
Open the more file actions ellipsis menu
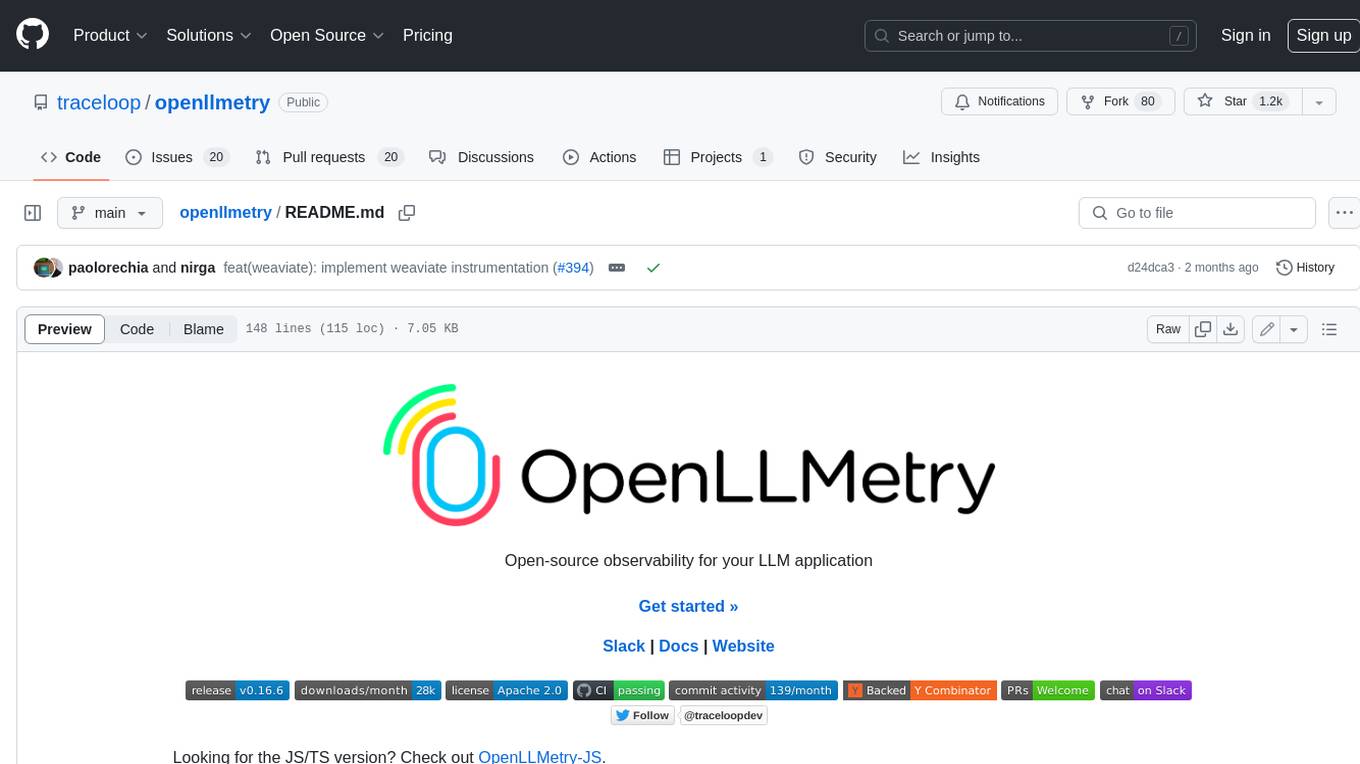[1344, 213]
